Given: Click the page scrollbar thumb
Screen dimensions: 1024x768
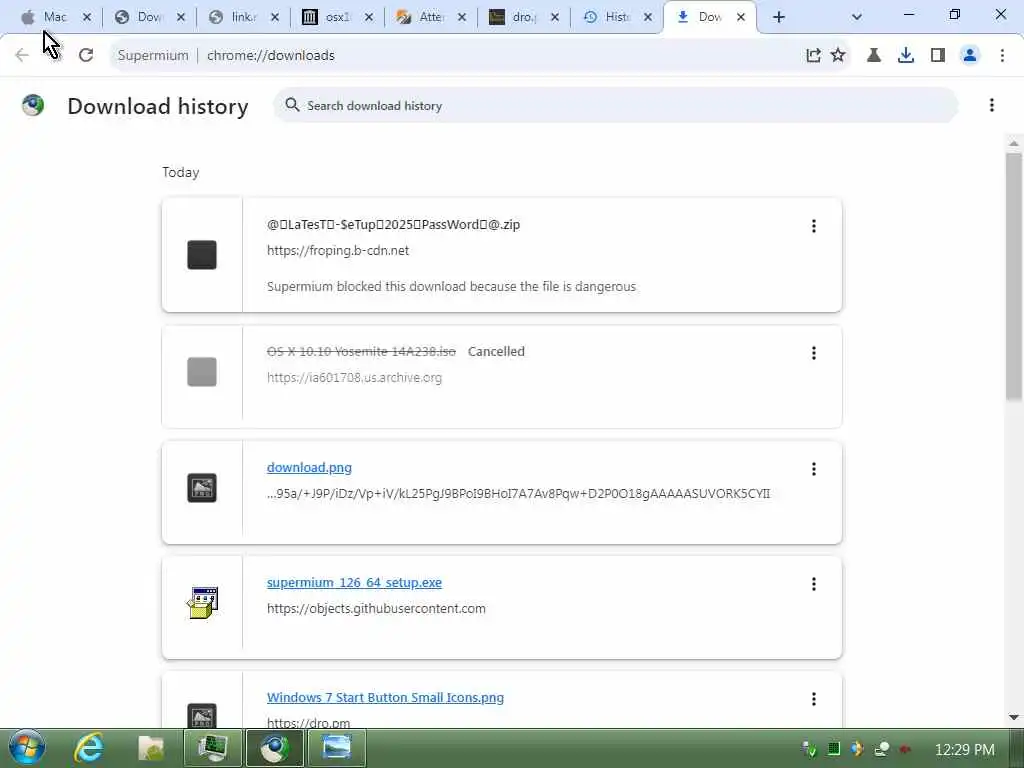Looking at the screenshot, I should click(1014, 276).
